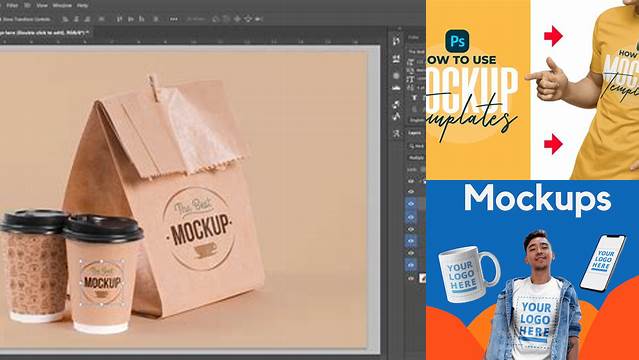Open the Filter menu
The width and height of the screenshot is (639, 360).
pyautogui.click(x=11, y=6)
